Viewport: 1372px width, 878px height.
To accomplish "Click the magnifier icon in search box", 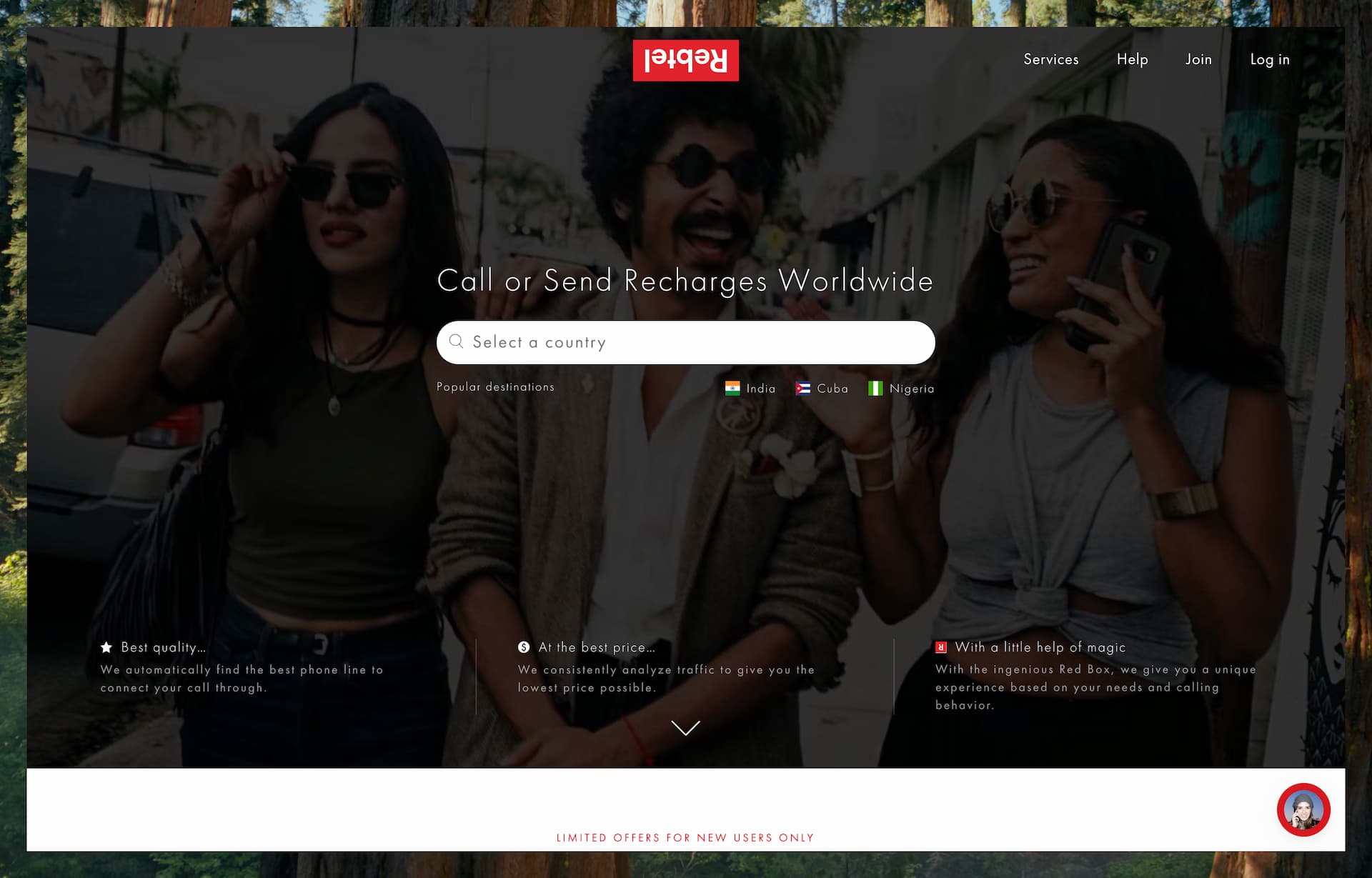I will click(456, 341).
